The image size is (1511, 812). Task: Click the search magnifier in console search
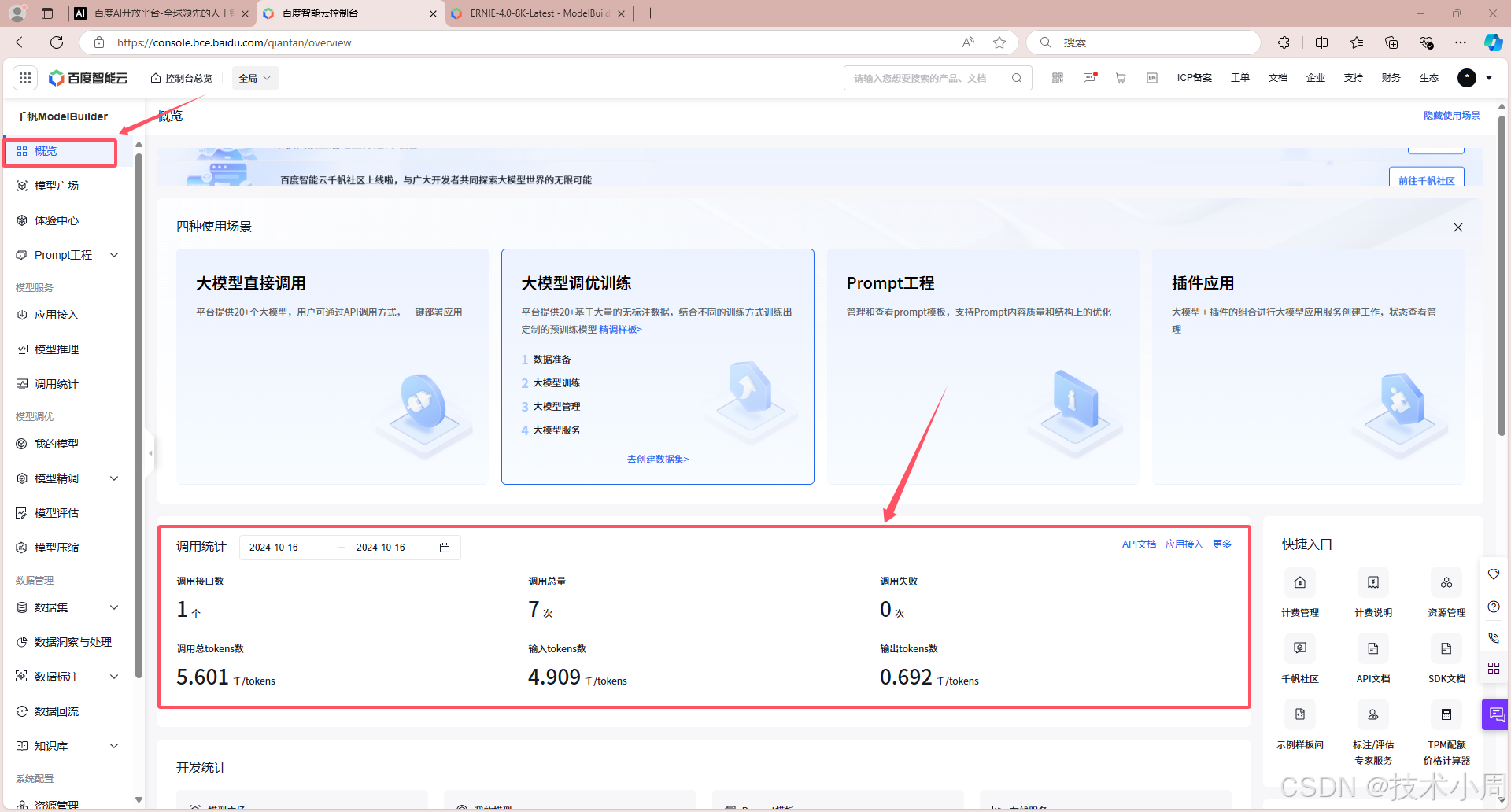1017,78
